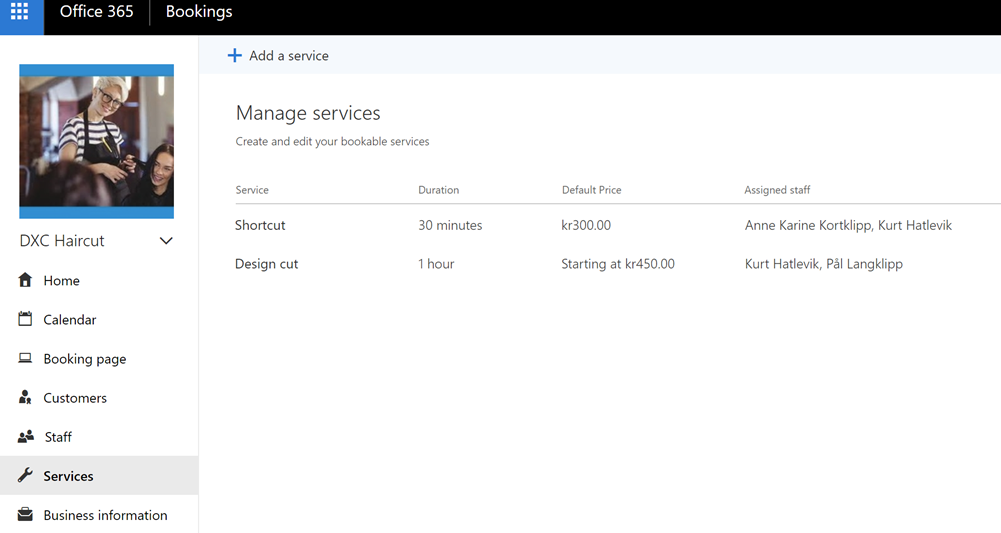
Task: Click the Bookings app title
Action: (x=198, y=12)
